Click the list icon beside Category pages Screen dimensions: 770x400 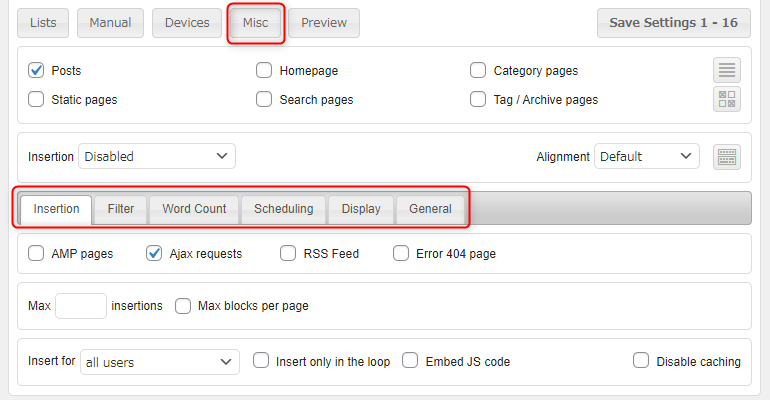tap(727, 70)
